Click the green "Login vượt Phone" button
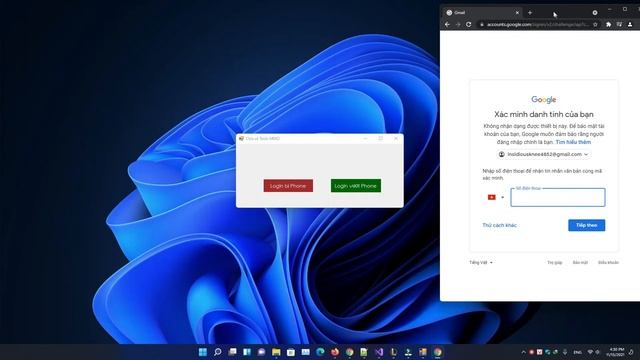Screen dimensions: 640x360 point(356,186)
